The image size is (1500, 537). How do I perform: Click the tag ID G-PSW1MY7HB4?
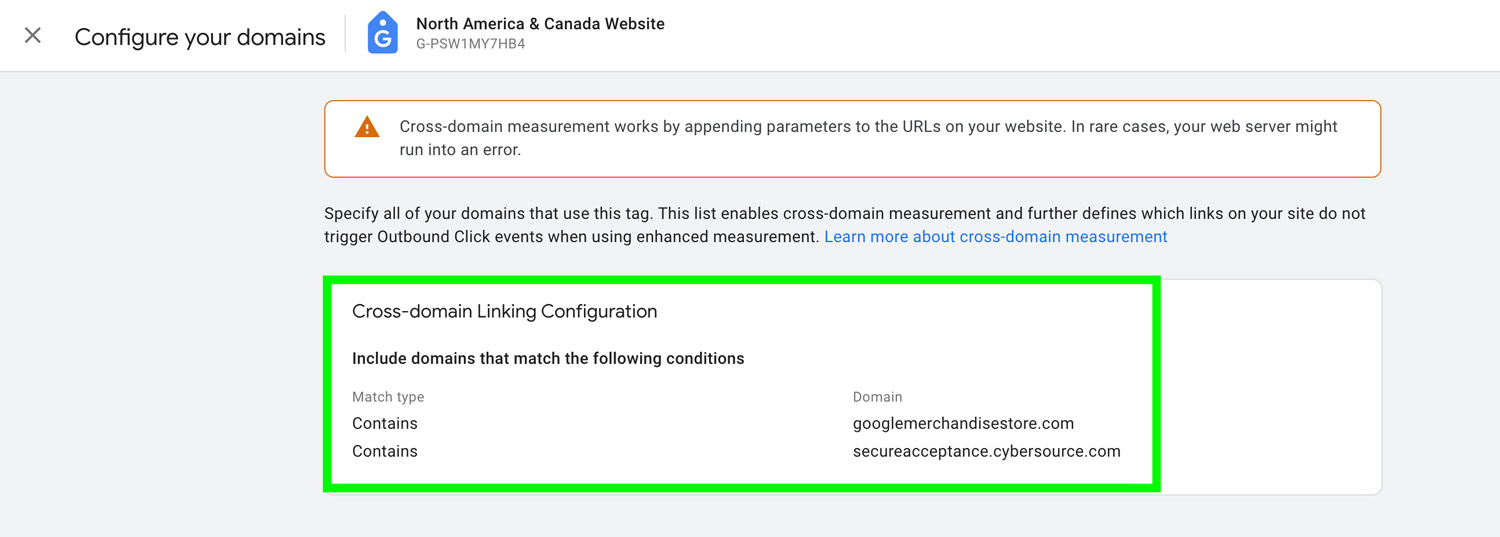471,44
